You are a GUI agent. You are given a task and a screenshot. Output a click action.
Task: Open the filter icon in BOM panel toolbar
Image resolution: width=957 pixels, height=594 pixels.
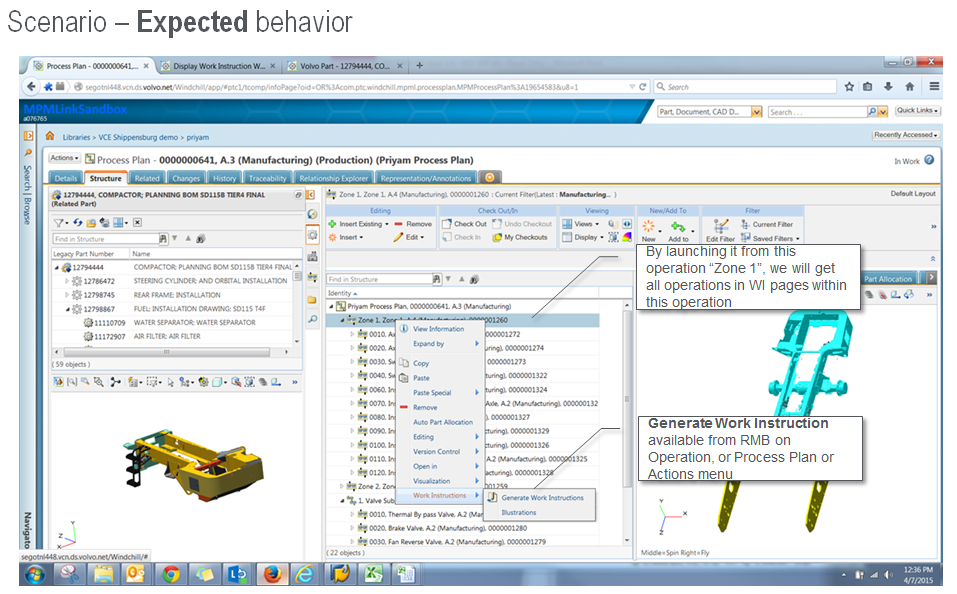59,223
